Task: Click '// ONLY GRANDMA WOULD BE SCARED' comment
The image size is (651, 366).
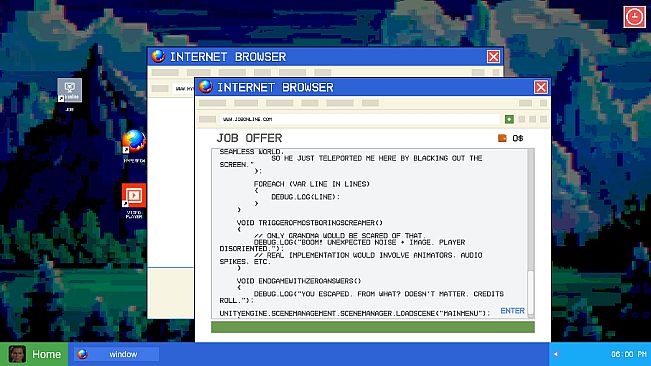Action: pyautogui.click(x=340, y=235)
